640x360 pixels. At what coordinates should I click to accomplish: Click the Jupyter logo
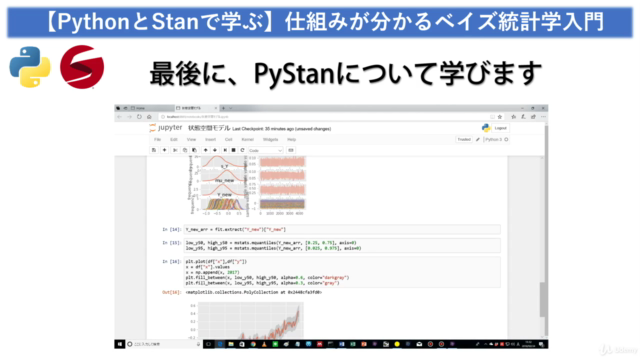[166, 128]
